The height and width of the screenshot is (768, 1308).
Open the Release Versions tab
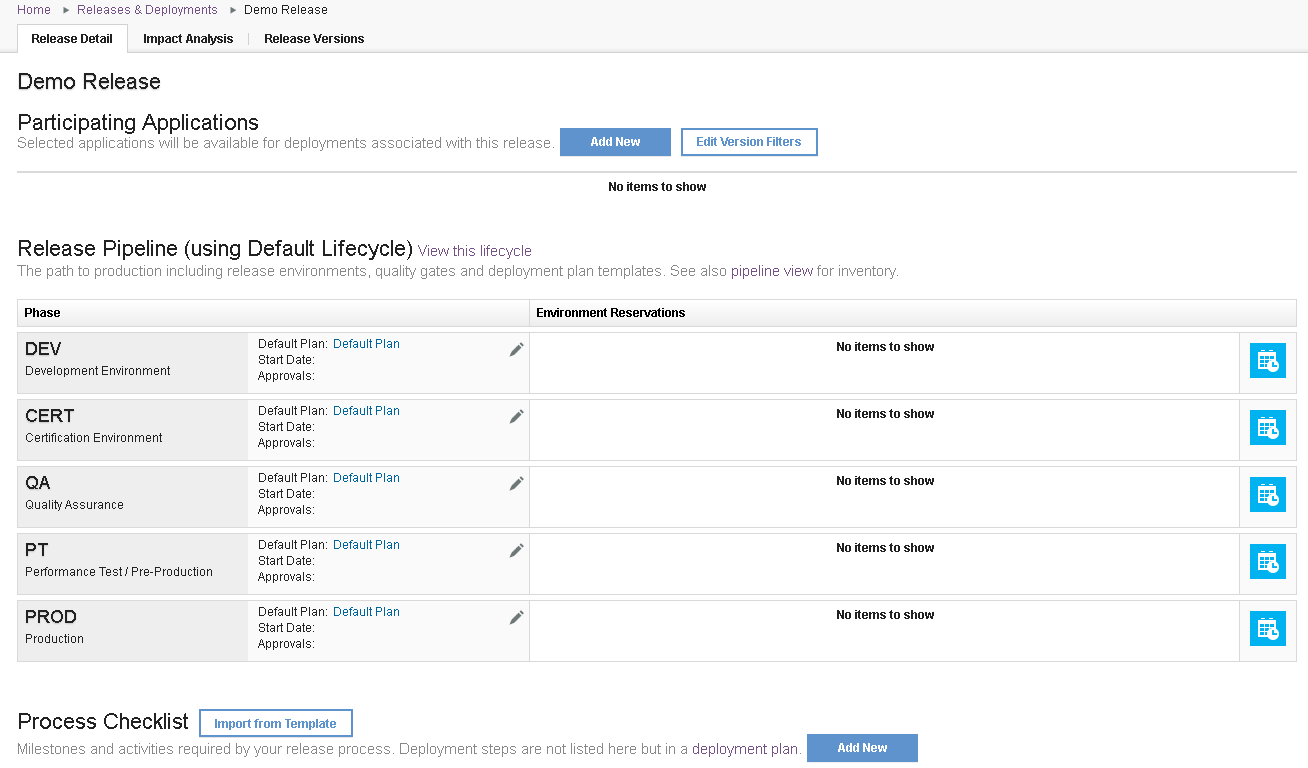pos(313,39)
